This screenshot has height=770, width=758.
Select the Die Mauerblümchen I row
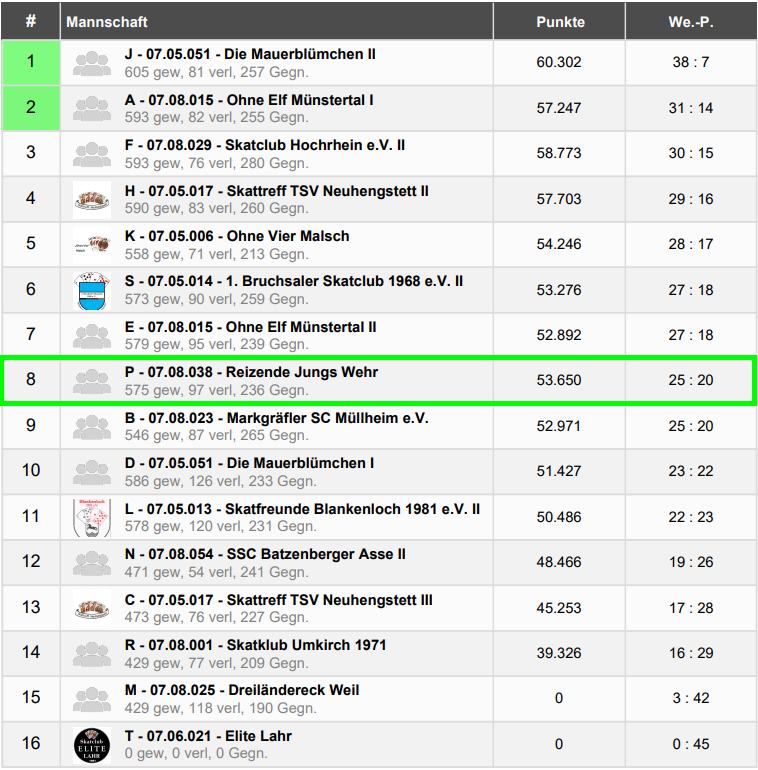click(x=379, y=471)
